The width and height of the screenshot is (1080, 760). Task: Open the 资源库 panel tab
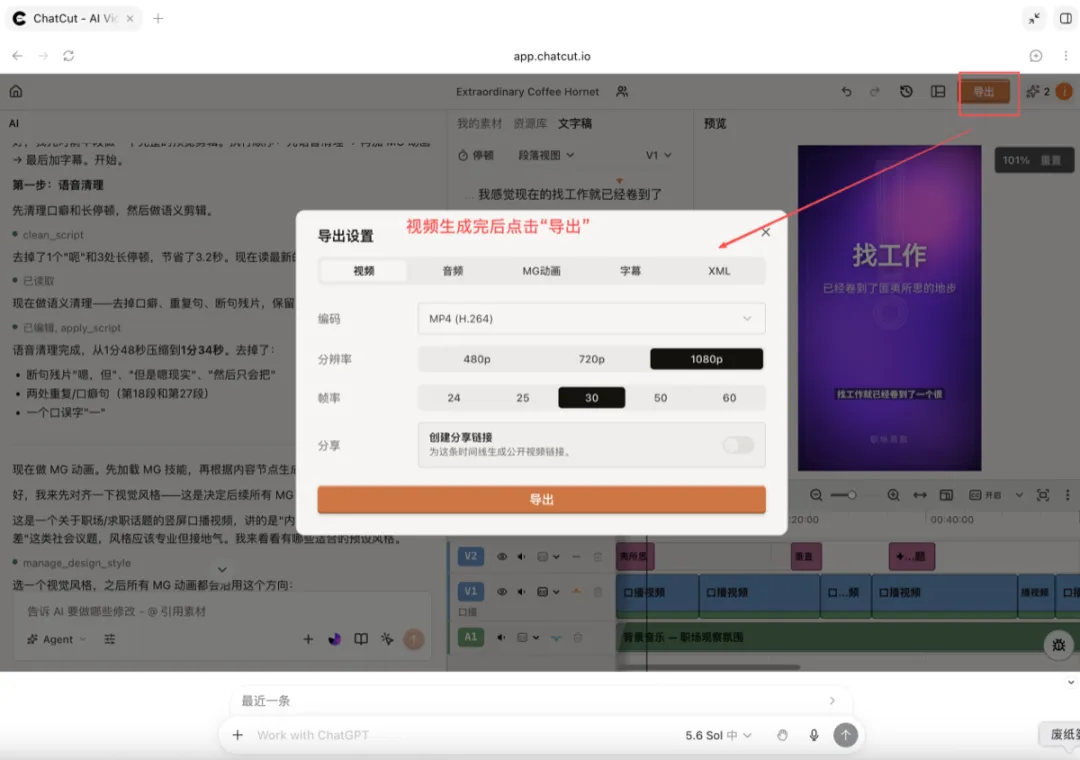point(530,123)
